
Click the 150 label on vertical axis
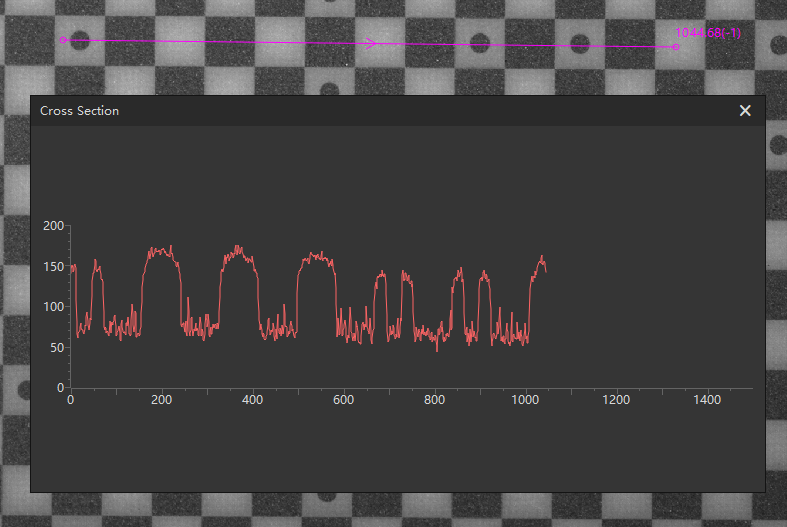53,267
